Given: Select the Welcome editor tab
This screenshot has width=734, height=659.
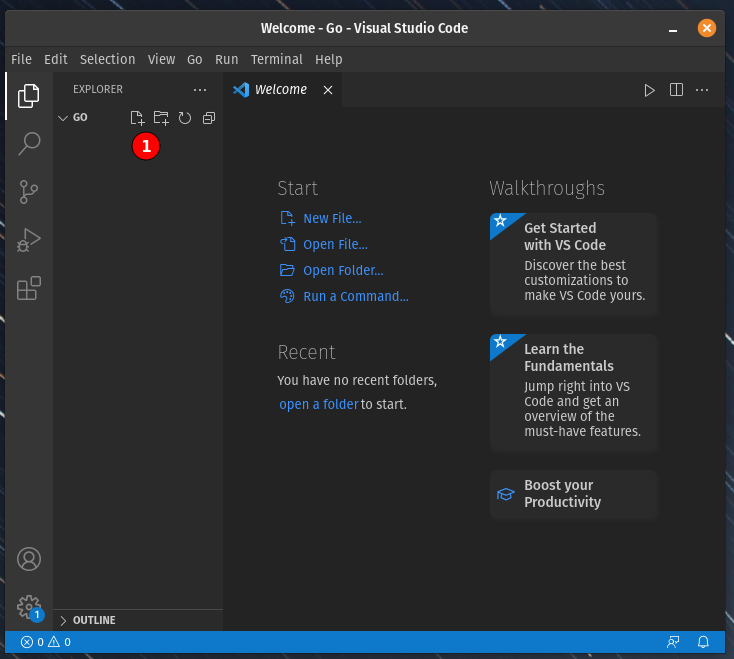Looking at the screenshot, I should tap(283, 90).
